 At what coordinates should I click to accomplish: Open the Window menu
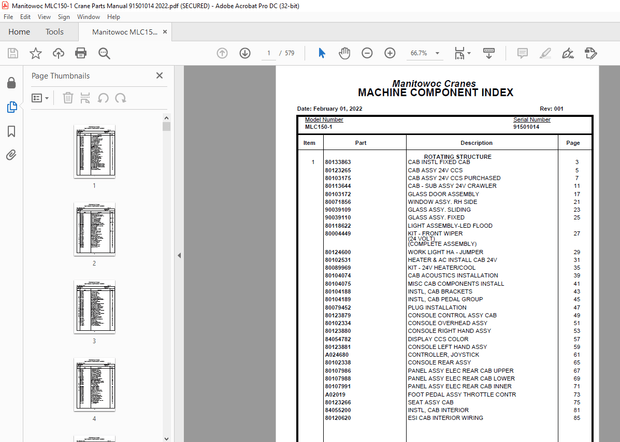click(88, 17)
